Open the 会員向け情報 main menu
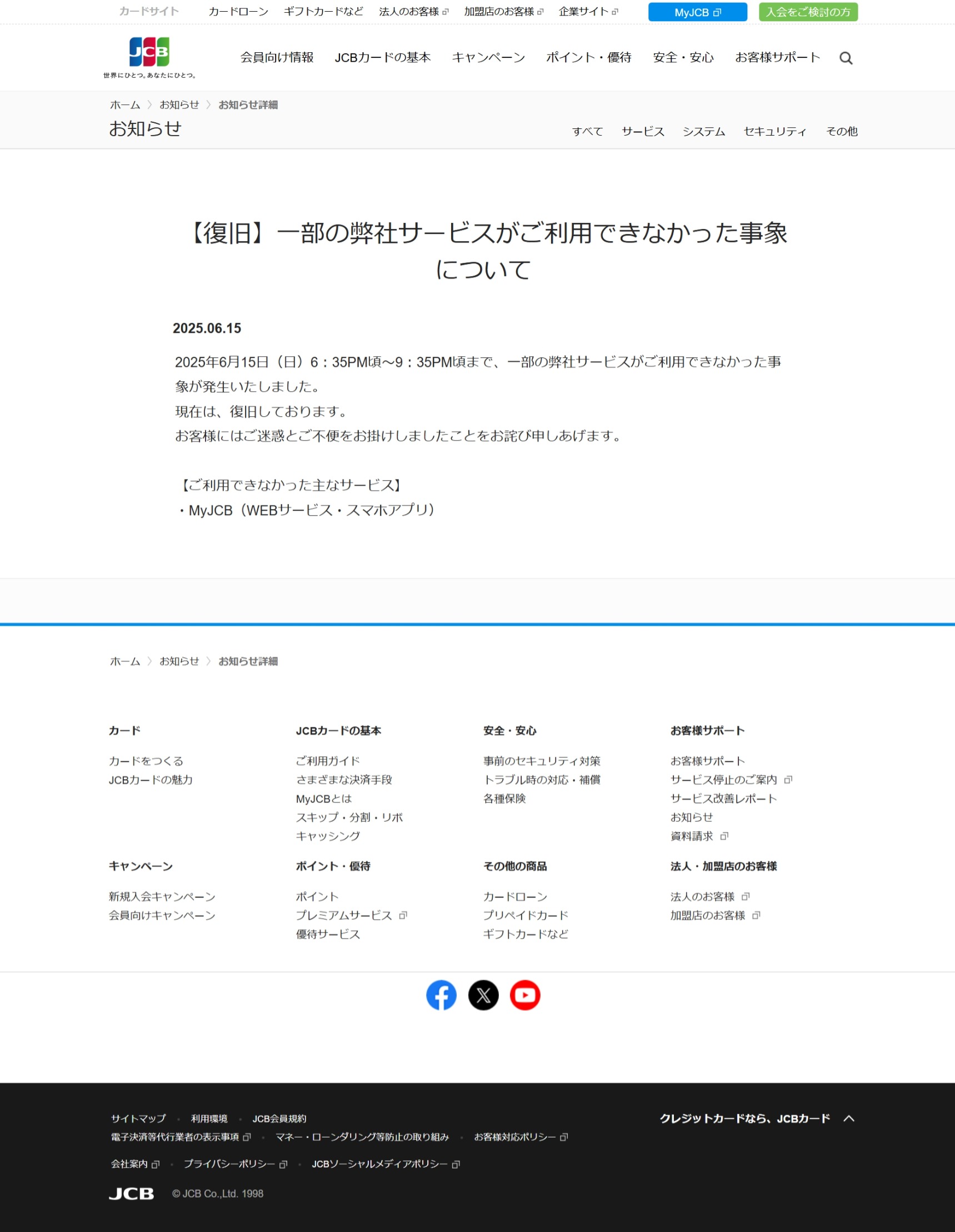Screen dimensions: 955x1232 (277, 58)
